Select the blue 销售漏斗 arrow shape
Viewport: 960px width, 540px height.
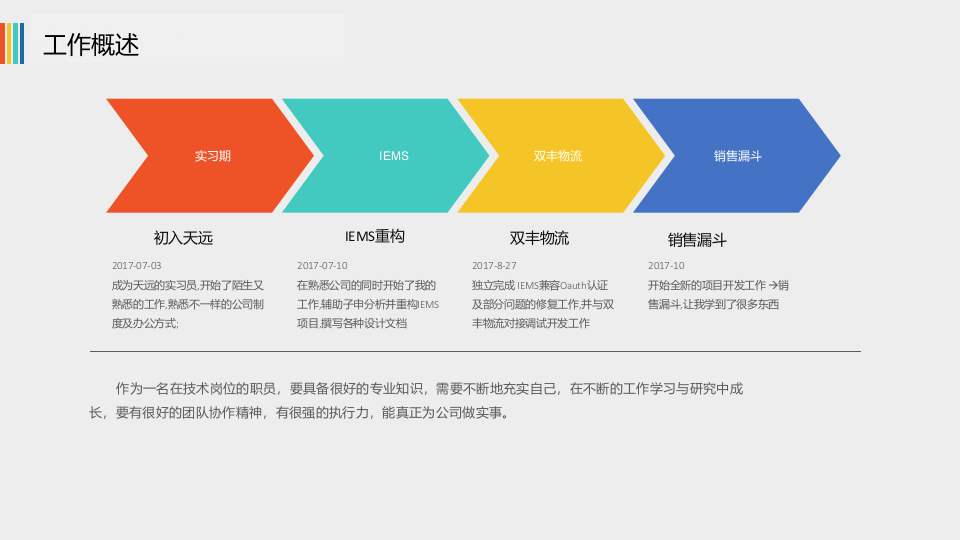point(737,156)
